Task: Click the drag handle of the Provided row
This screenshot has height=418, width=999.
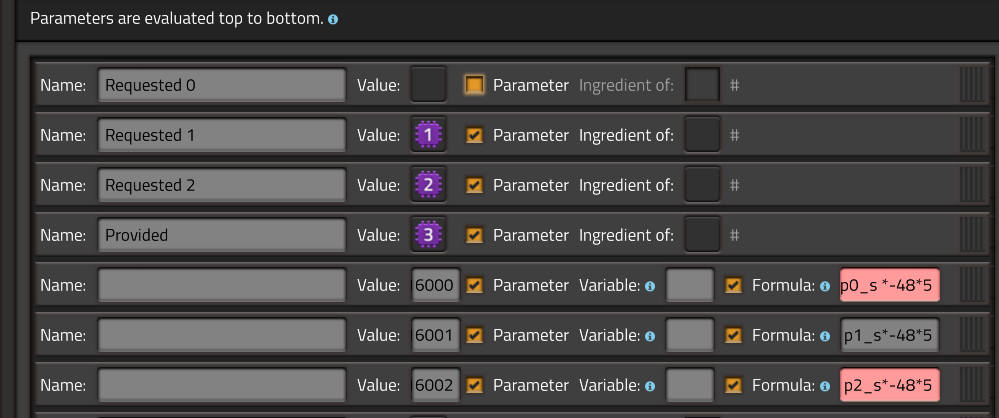Action: pos(972,235)
